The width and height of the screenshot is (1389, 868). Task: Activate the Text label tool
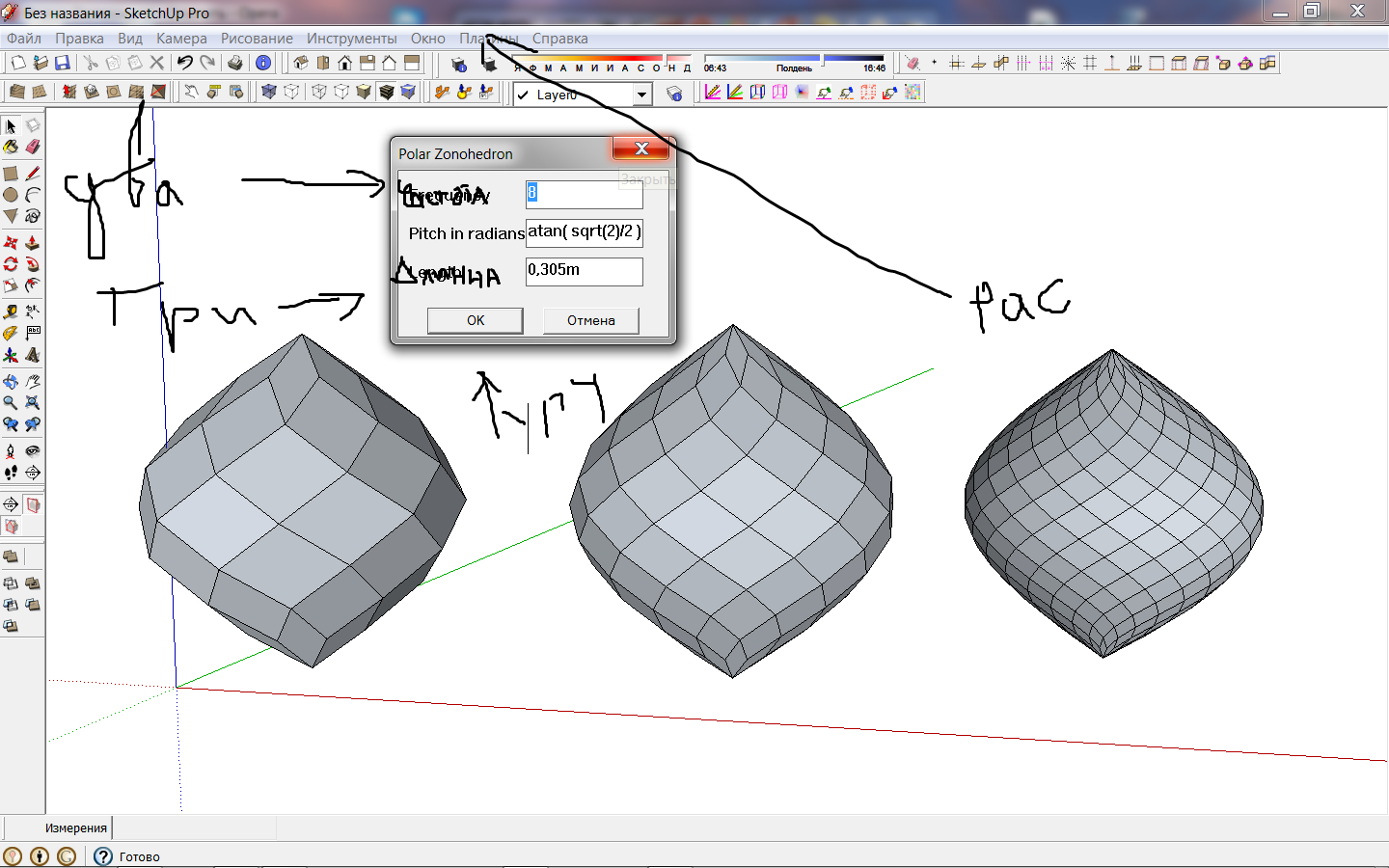(33, 333)
